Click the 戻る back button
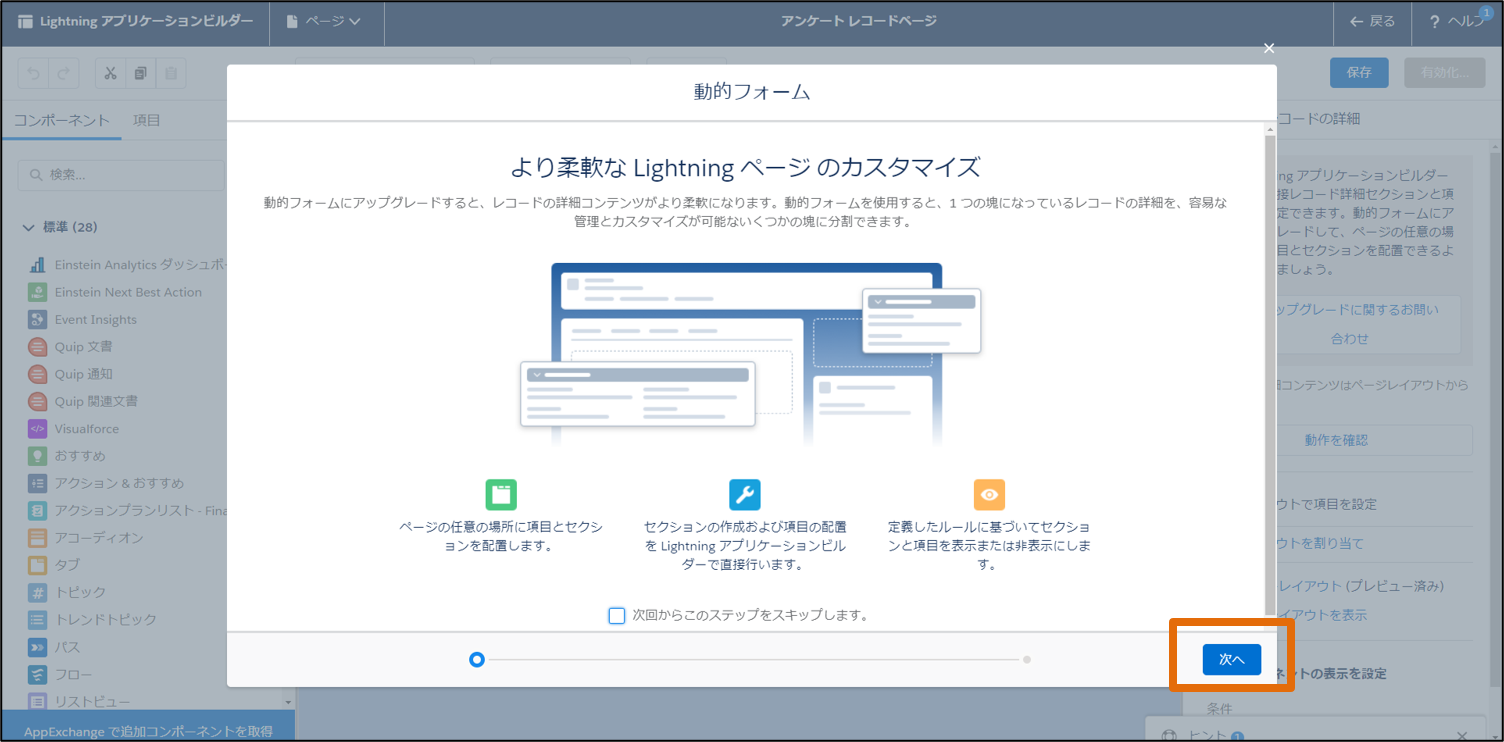The height and width of the screenshot is (742, 1504). pos(1372,21)
